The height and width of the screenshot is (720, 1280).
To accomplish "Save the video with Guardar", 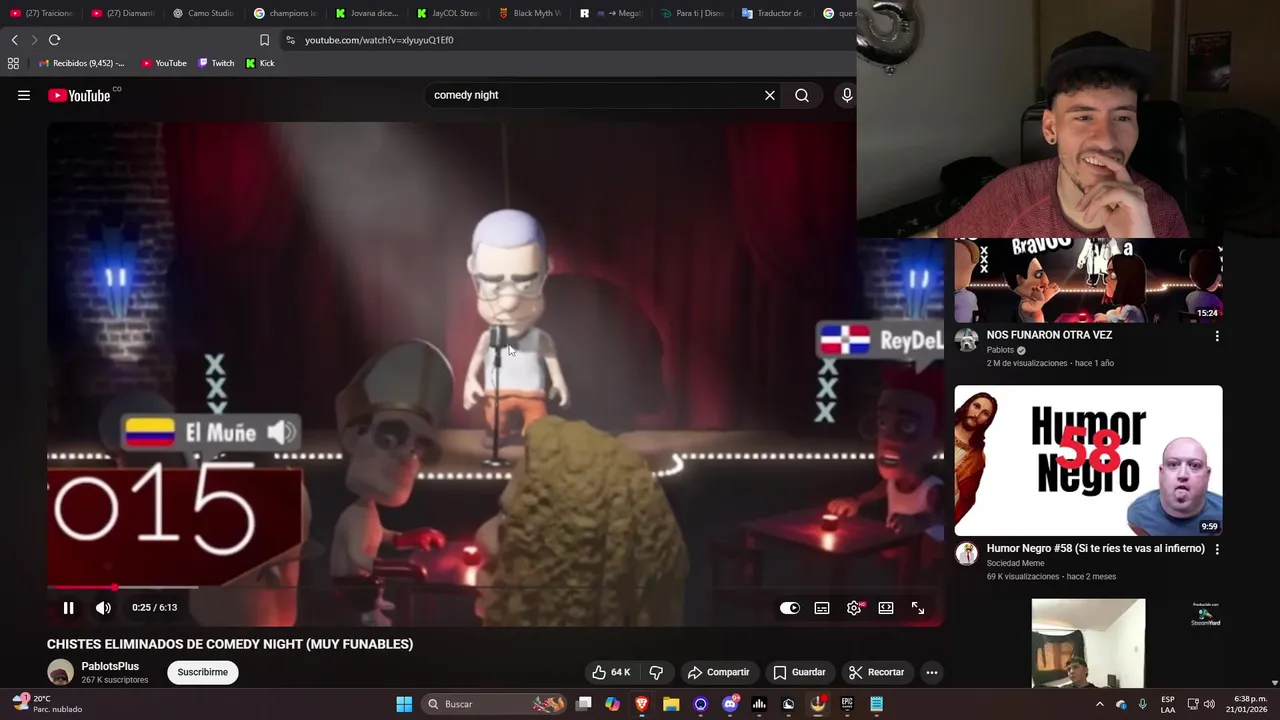I will pos(799,672).
